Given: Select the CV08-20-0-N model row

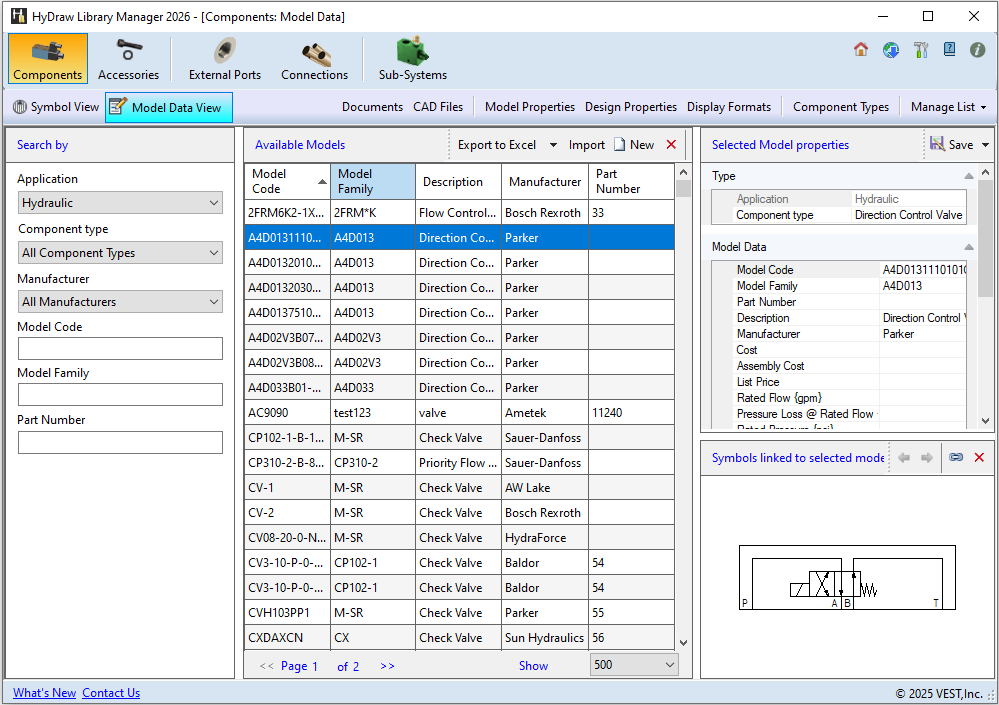Looking at the screenshot, I should [x=459, y=538].
